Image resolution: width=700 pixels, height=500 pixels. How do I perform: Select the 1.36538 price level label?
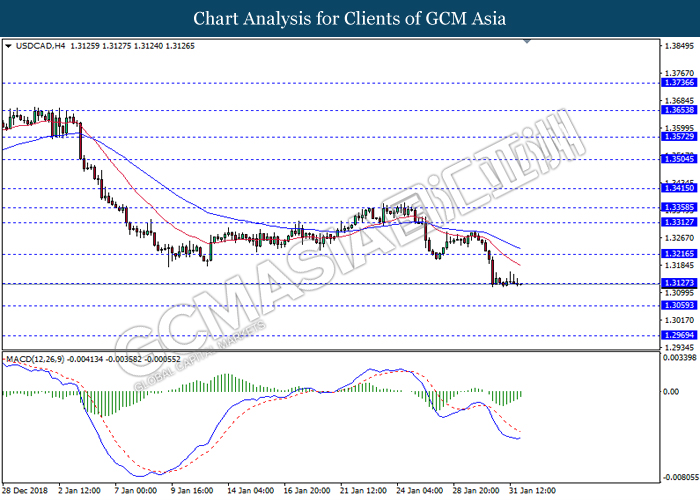coord(679,110)
